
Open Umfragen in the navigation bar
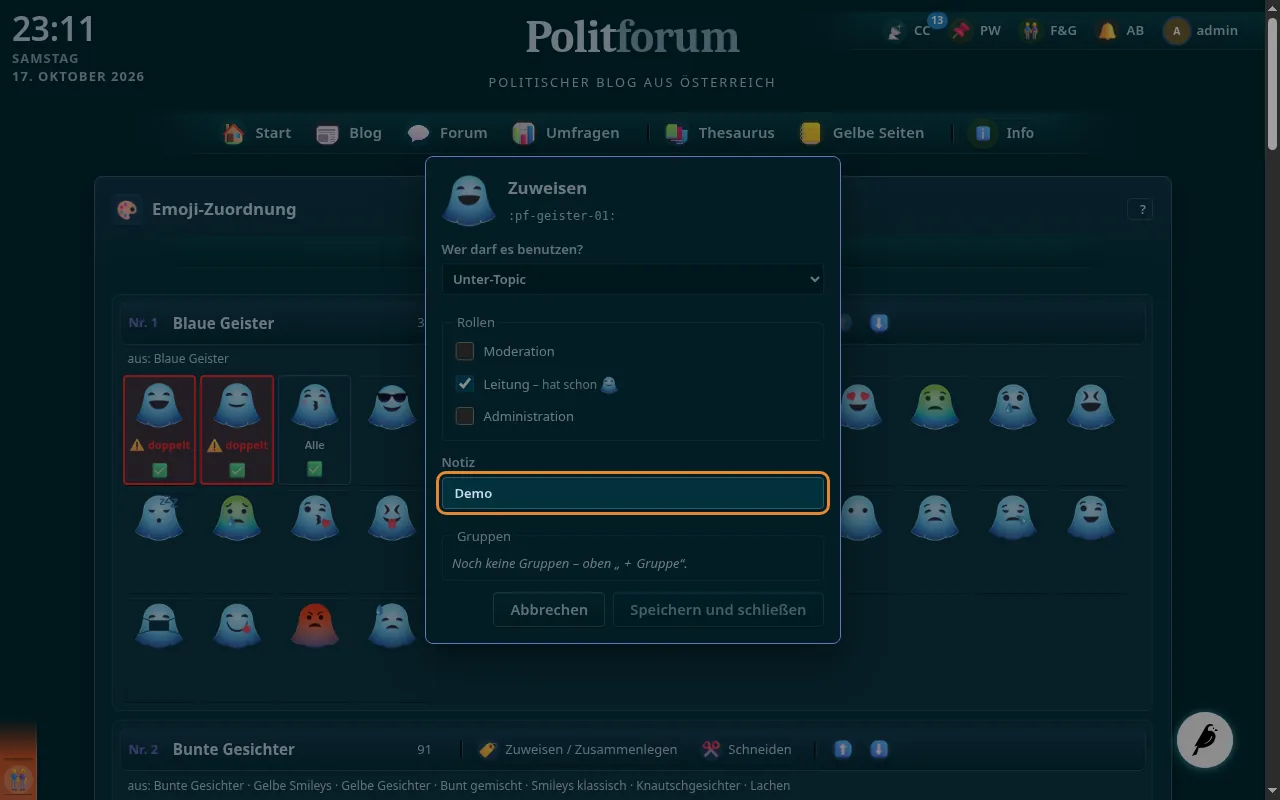[x=566, y=133]
